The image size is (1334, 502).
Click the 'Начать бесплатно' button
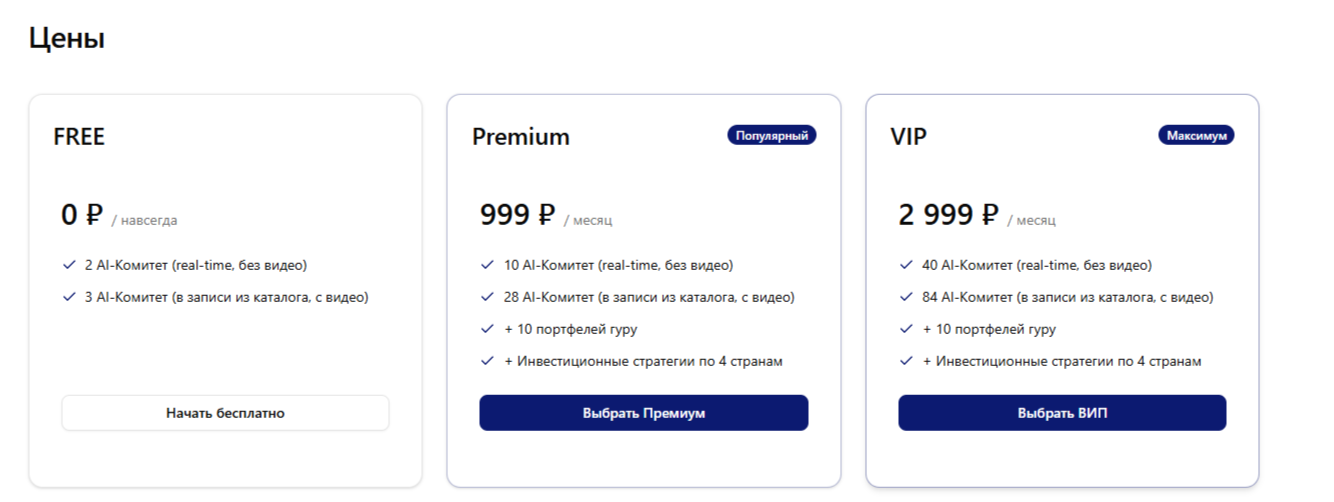tap(225, 413)
